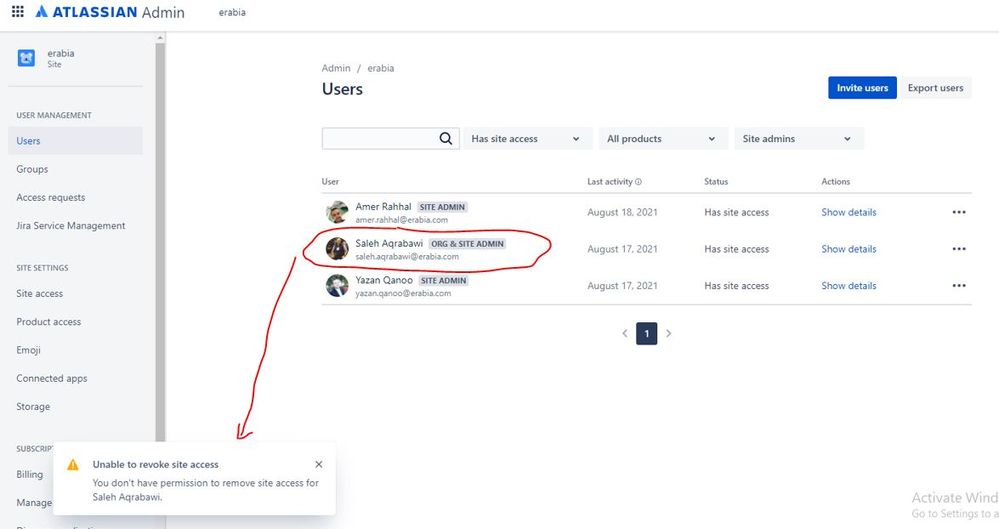Click the Last activity column header

click(x=610, y=182)
